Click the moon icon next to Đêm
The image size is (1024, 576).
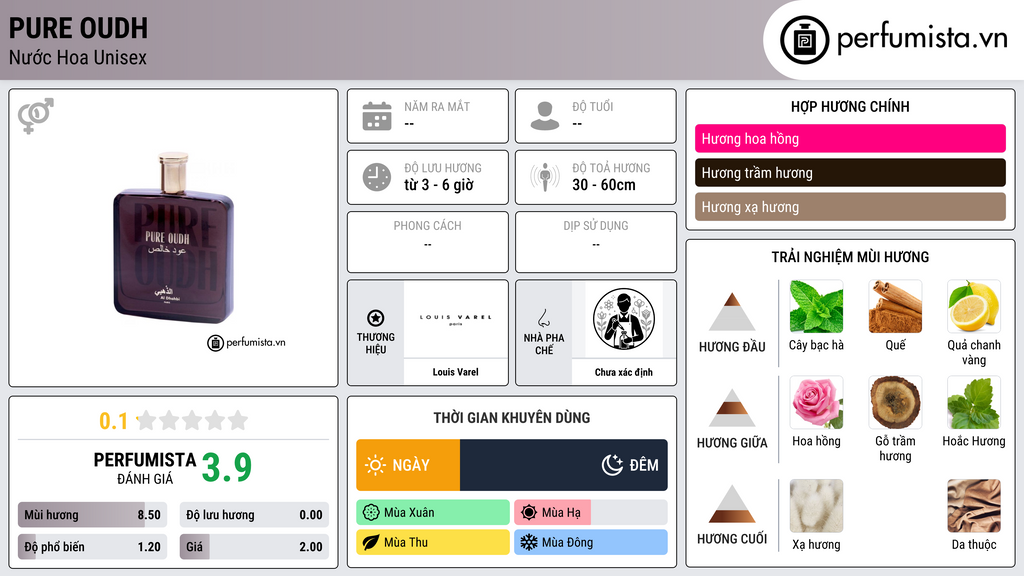pyautogui.click(x=612, y=465)
